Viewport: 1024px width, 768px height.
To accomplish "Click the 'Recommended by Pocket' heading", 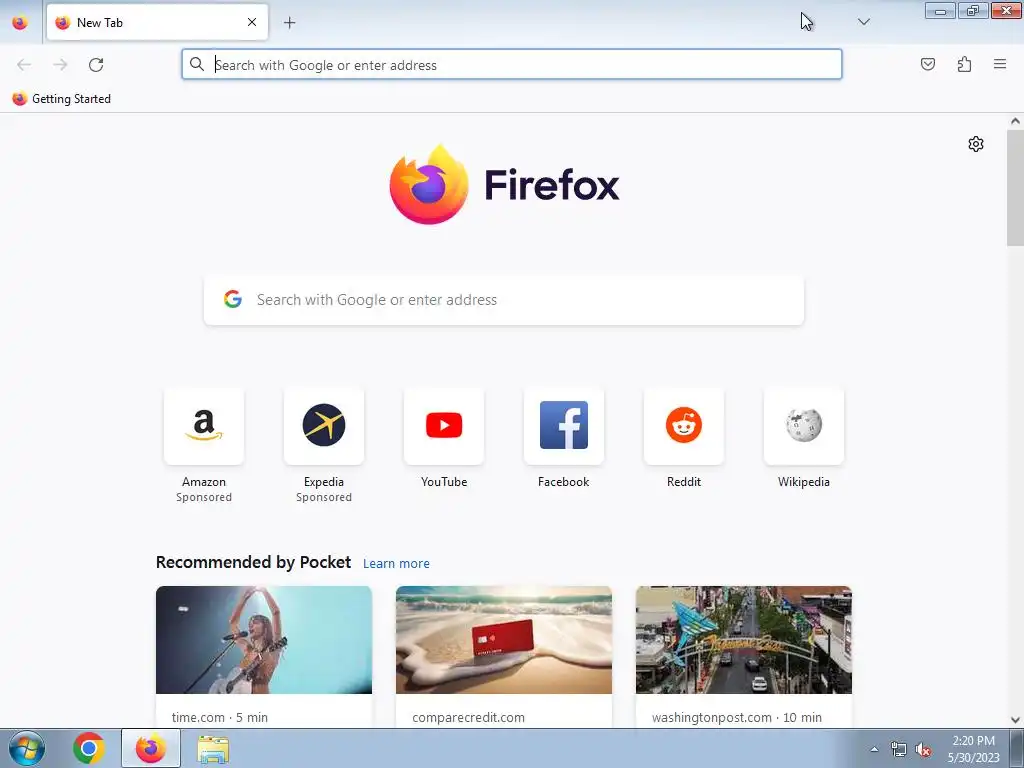I will point(253,562).
